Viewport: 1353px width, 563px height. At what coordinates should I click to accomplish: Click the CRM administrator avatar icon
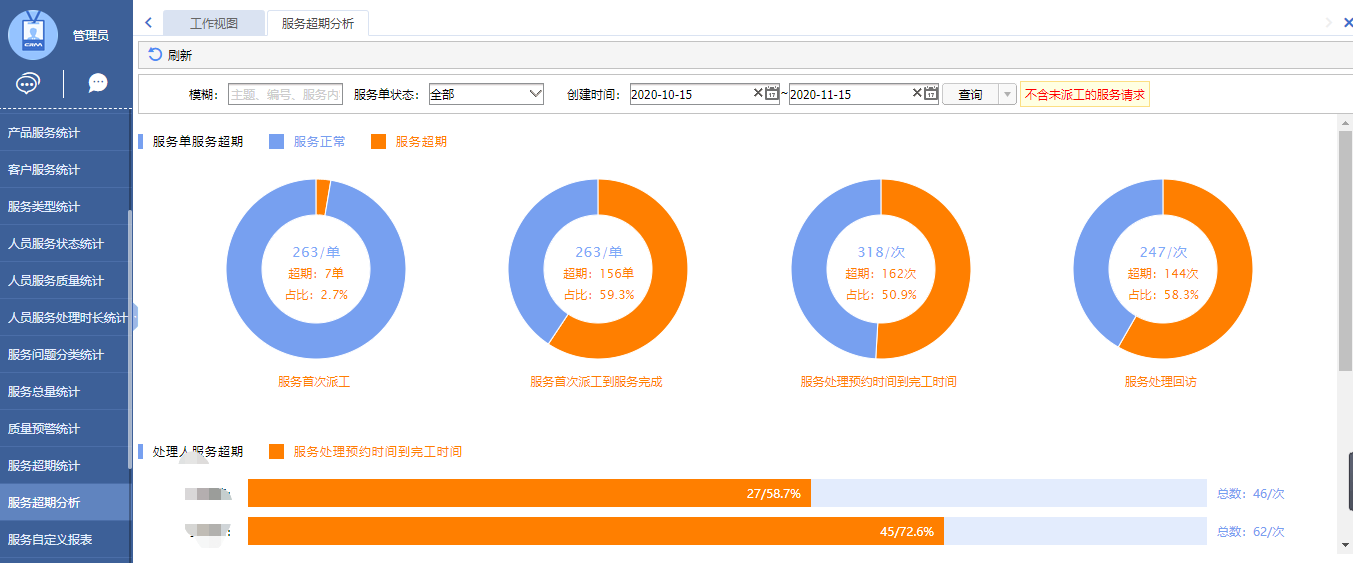click(x=33, y=35)
